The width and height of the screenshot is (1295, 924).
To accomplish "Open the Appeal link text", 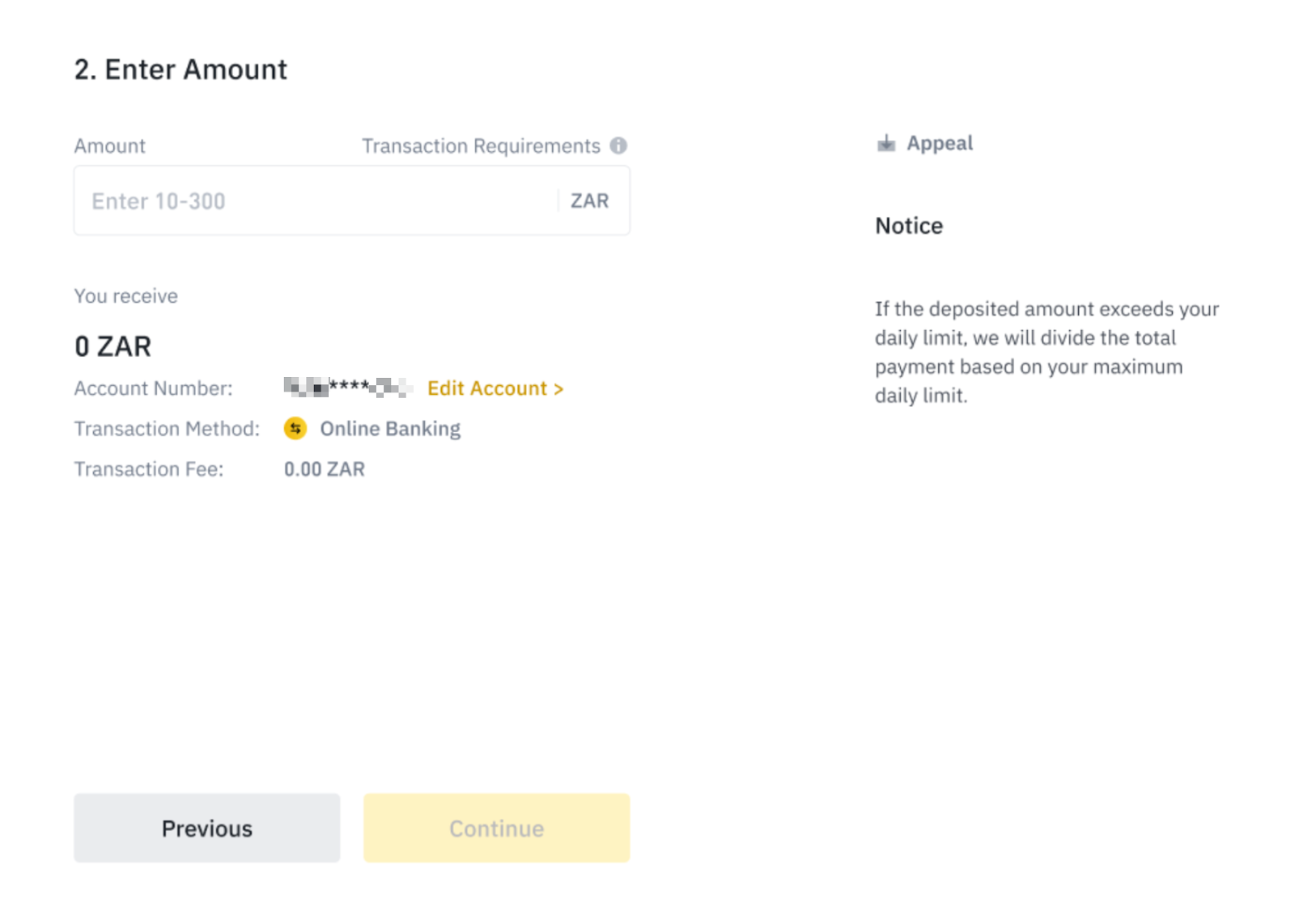I will pos(939,143).
